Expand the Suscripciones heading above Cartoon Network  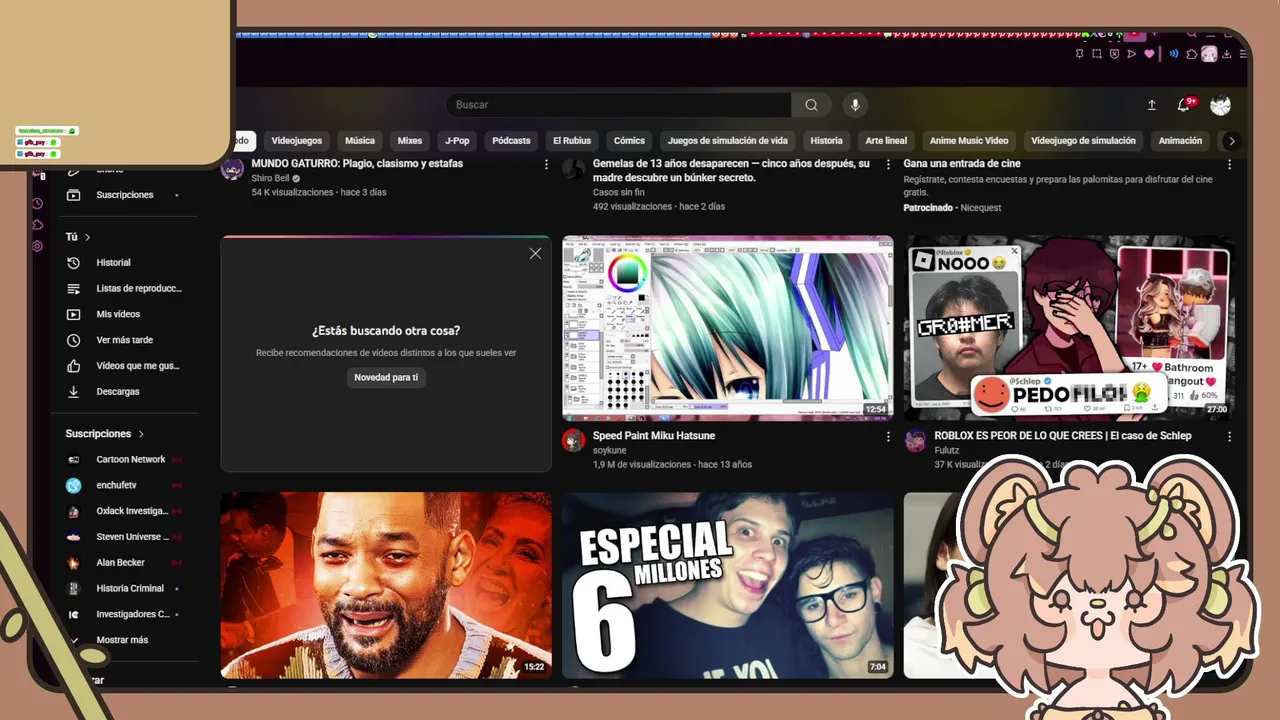(105, 434)
